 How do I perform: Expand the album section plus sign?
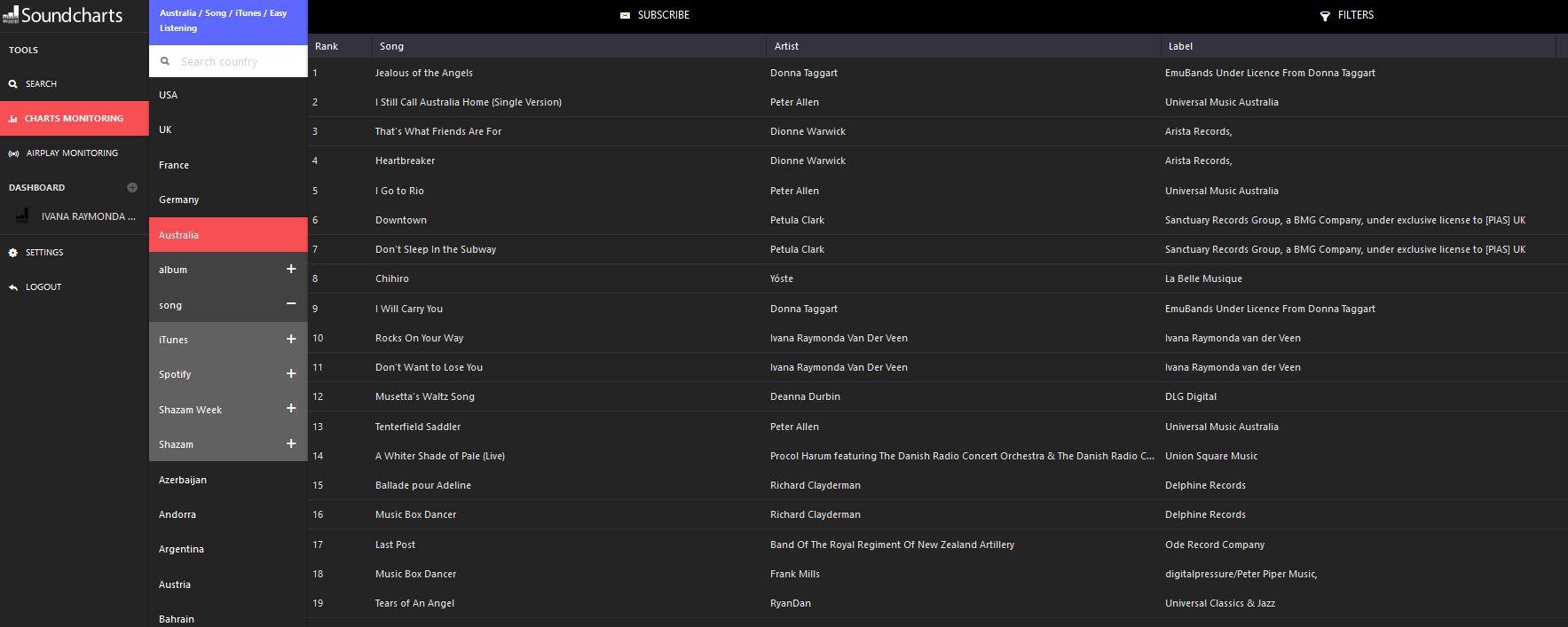290,269
